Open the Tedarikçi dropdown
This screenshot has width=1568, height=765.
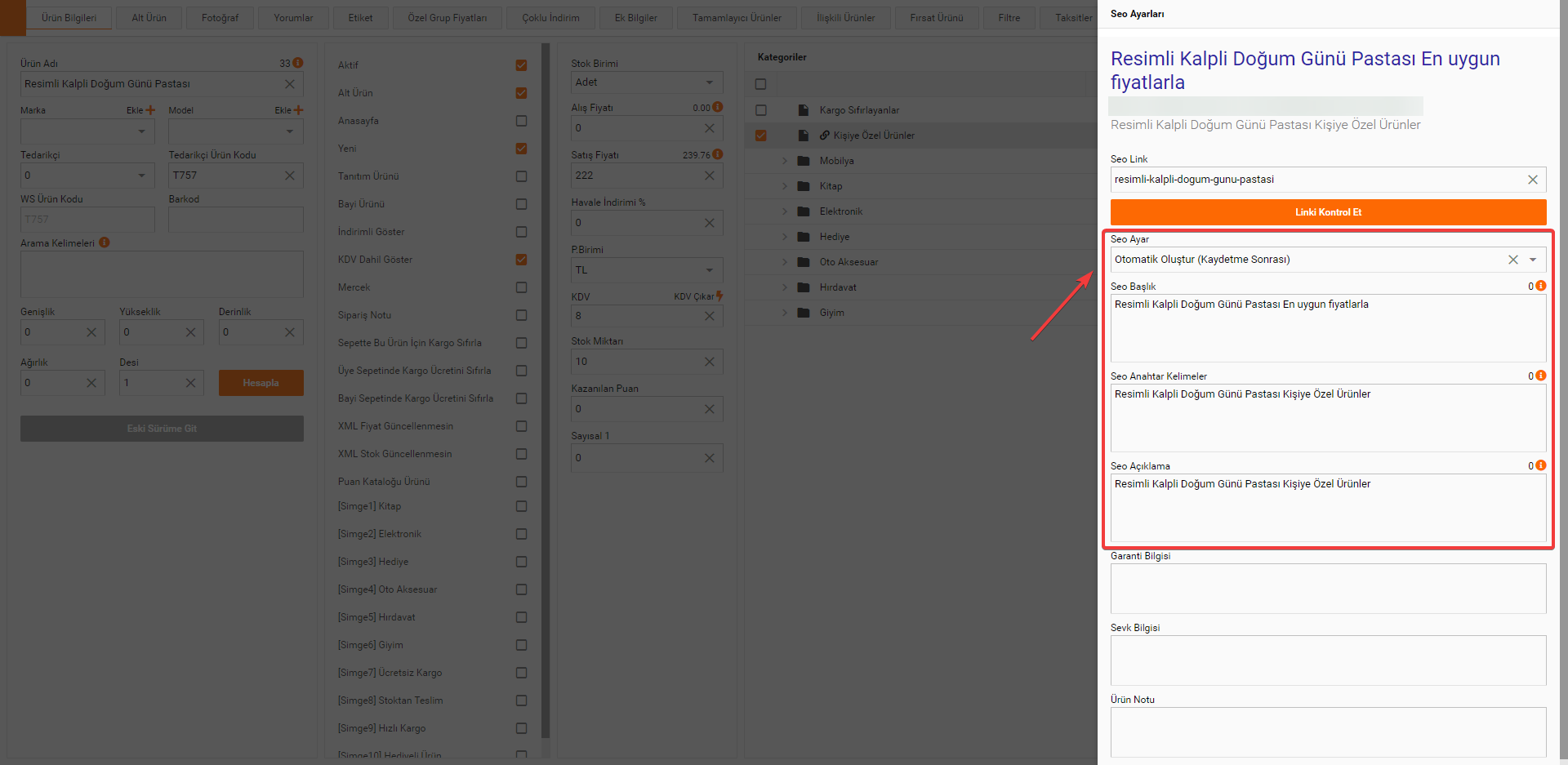point(141,176)
